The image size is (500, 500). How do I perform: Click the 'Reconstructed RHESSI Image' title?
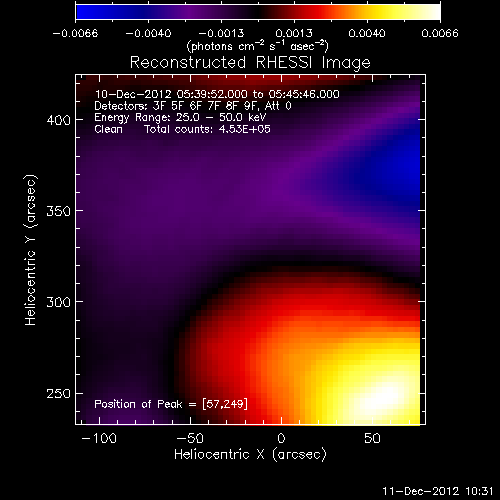(250, 62)
